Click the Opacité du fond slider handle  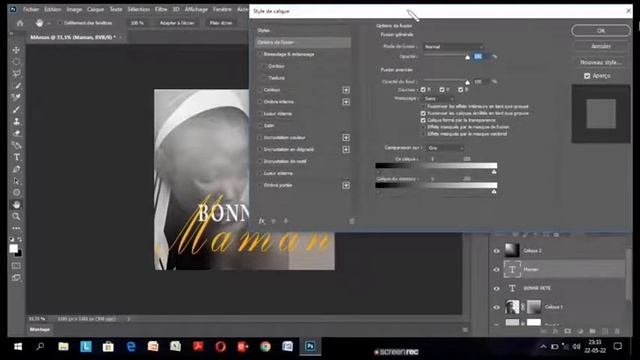click(x=467, y=82)
